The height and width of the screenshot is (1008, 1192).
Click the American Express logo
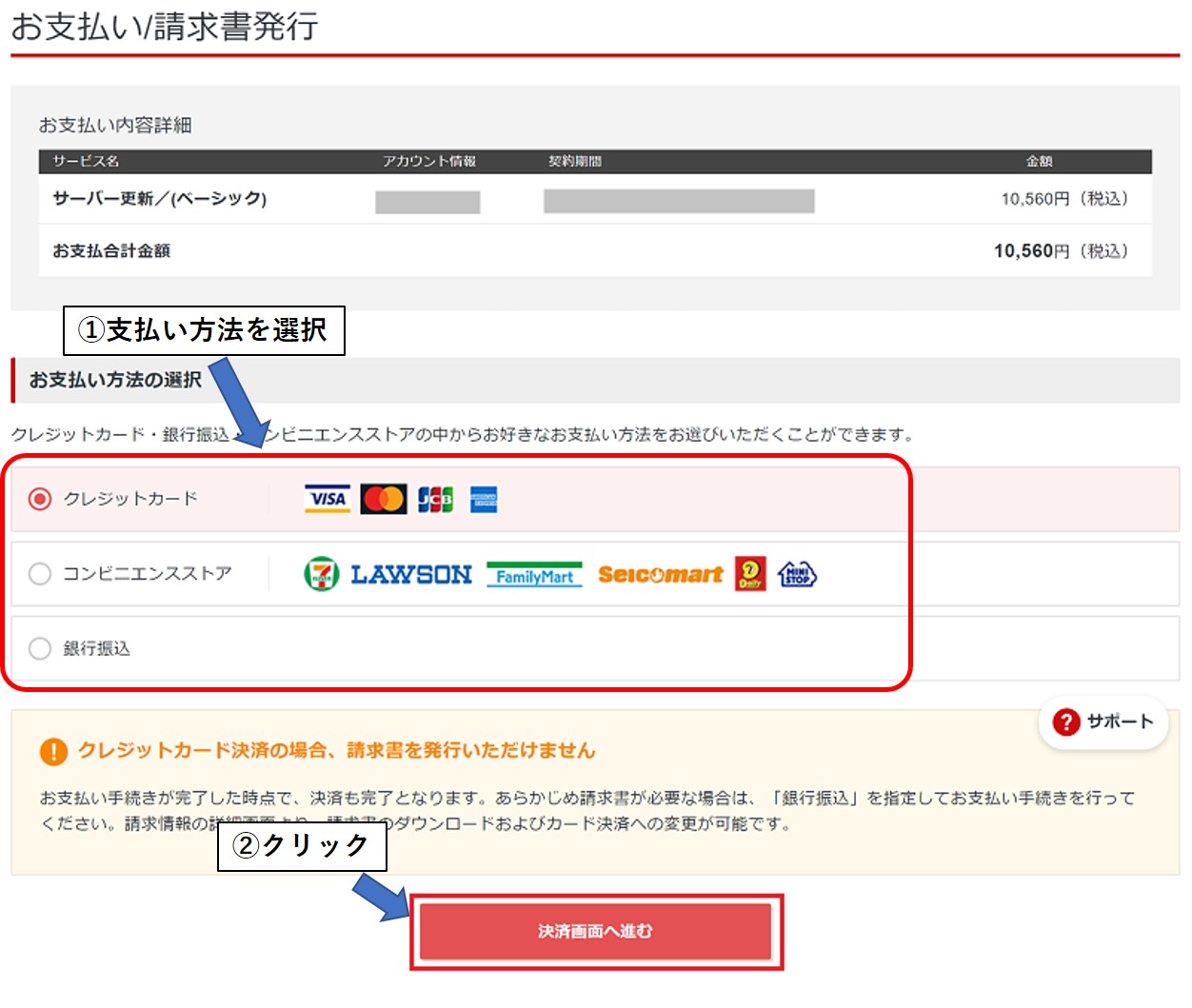pos(483,498)
